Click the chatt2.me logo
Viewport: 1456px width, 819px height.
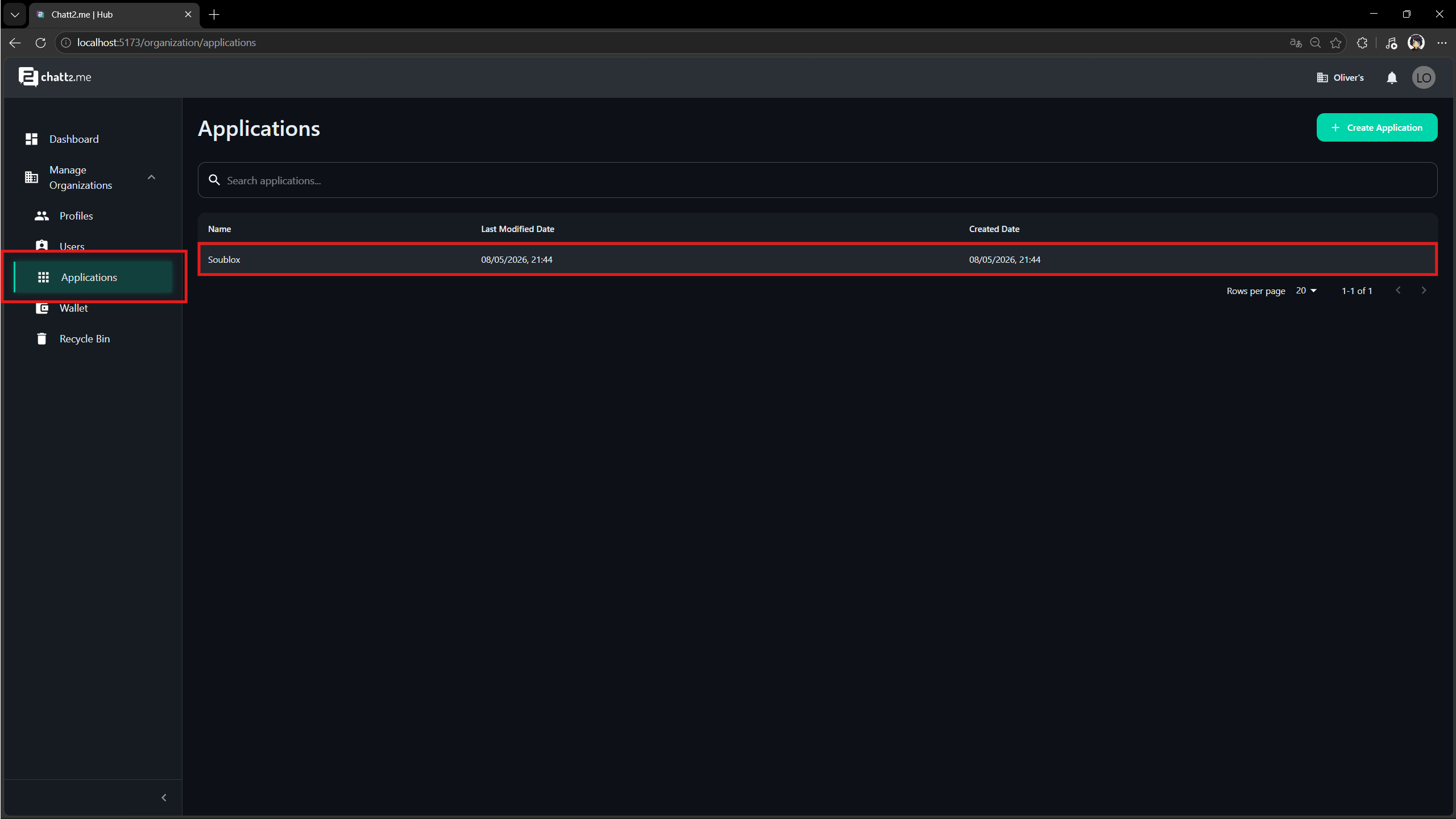tap(55, 77)
